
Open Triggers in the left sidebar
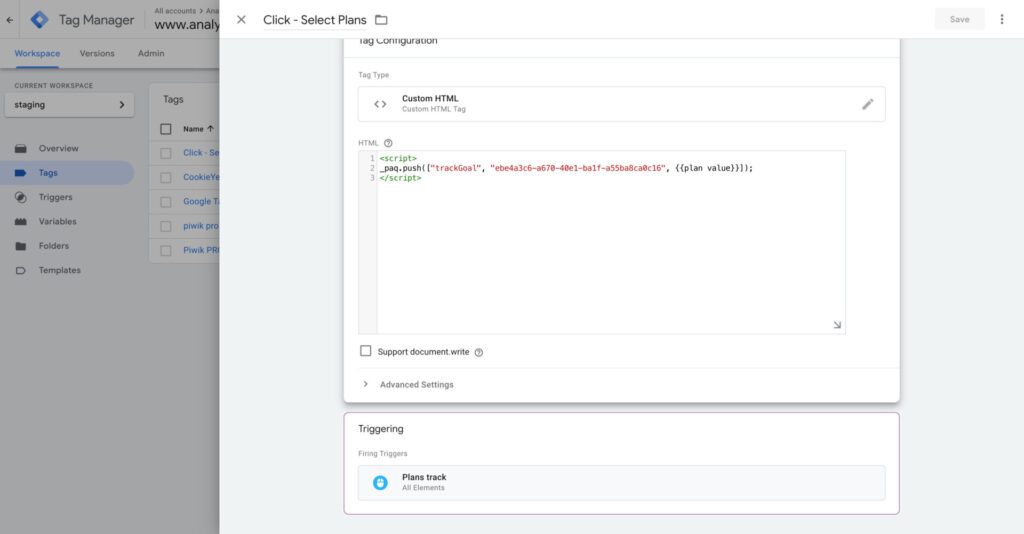point(55,197)
